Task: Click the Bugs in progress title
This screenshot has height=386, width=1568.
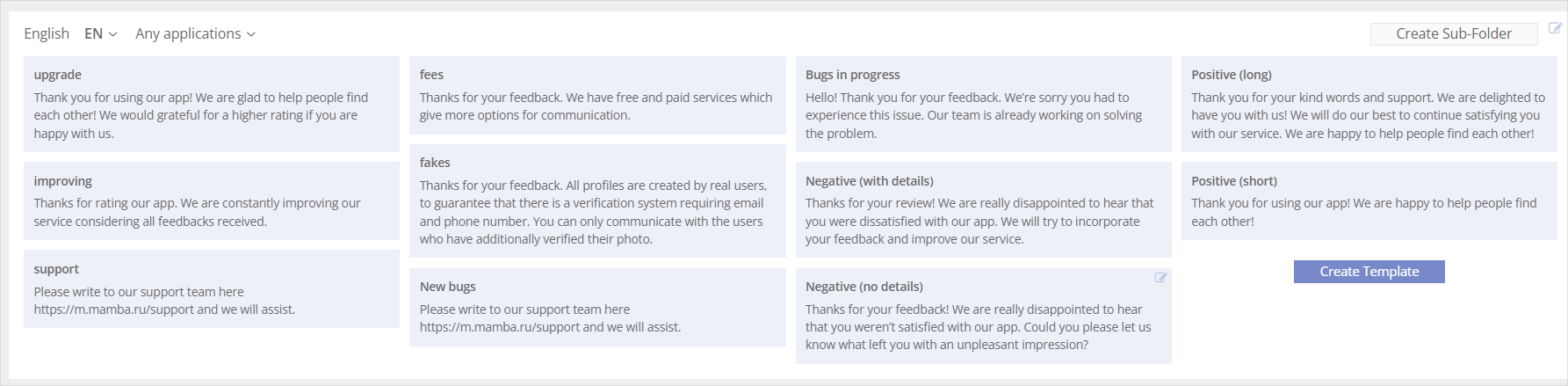Action: point(852,75)
